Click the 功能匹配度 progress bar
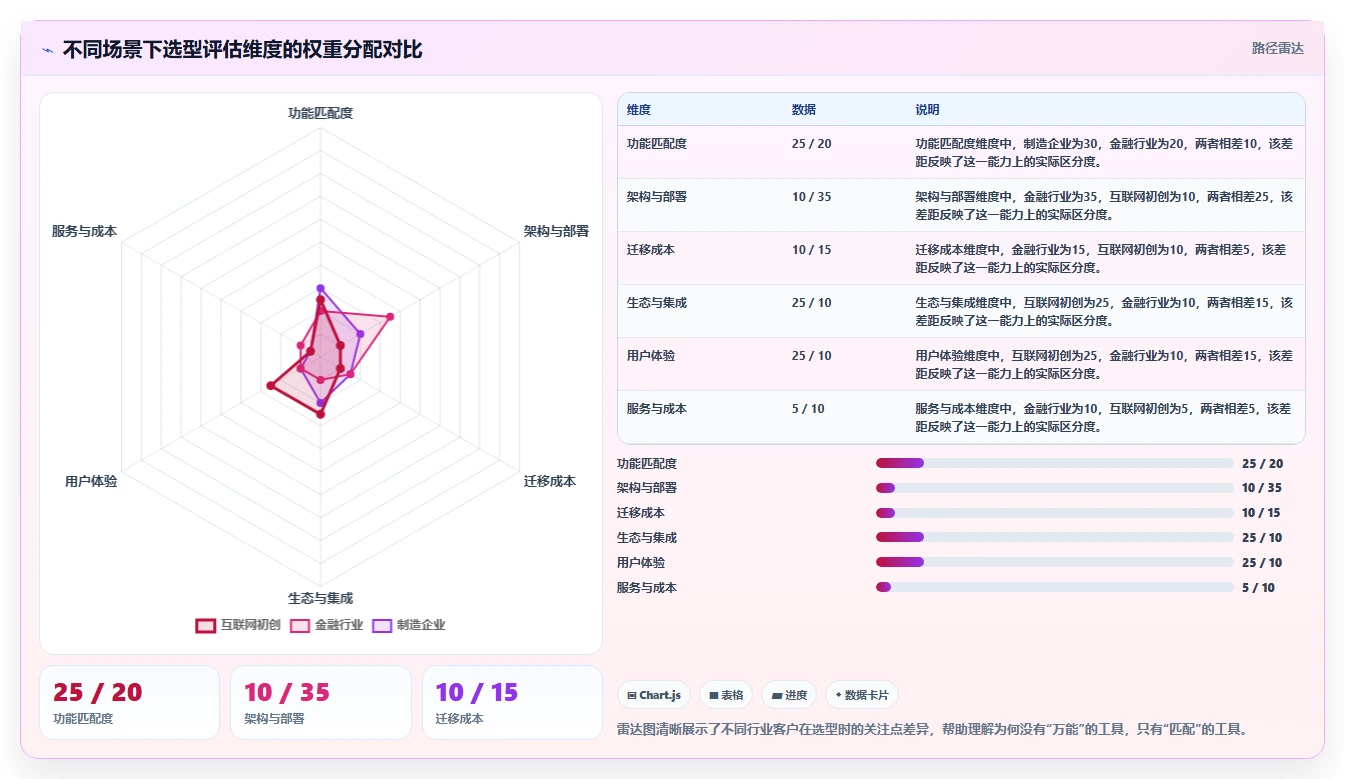This screenshot has height=779, width=1345. point(1055,463)
